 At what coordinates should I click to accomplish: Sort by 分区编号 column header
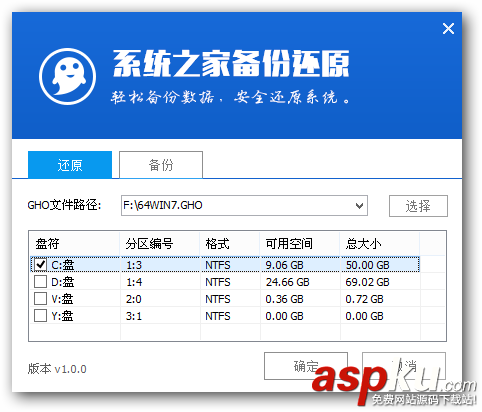pyautogui.click(x=160, y=244)
